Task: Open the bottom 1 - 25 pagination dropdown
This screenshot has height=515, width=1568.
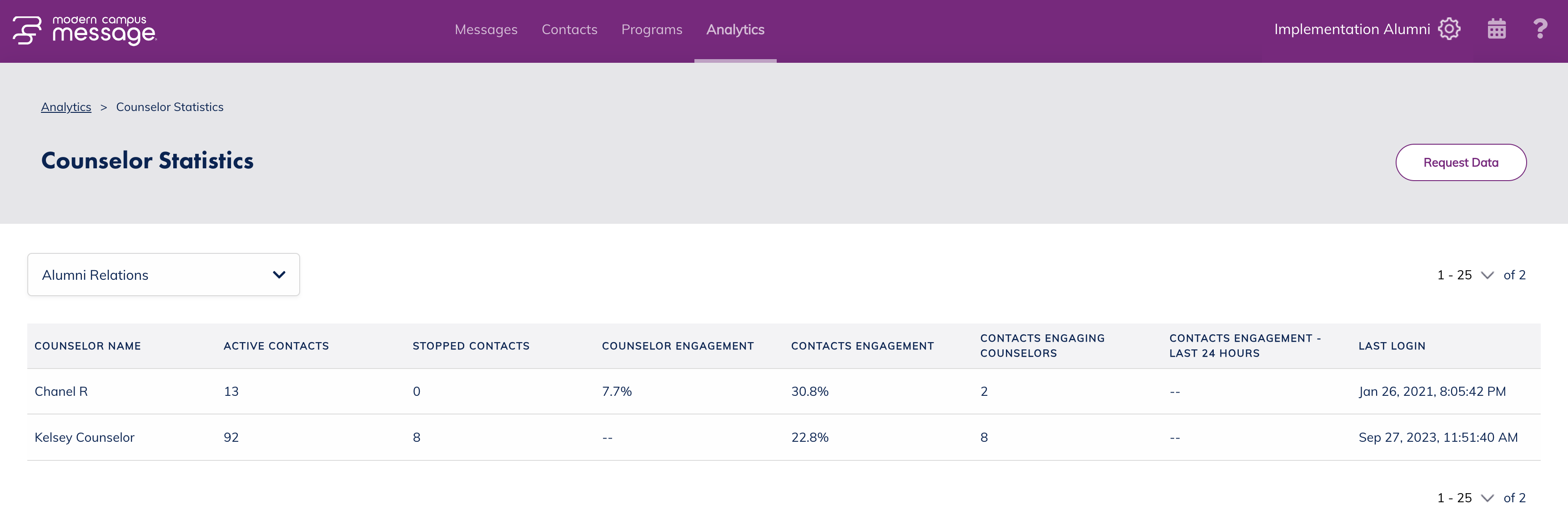Action: pyautogui.click(x=1464, y=497)
